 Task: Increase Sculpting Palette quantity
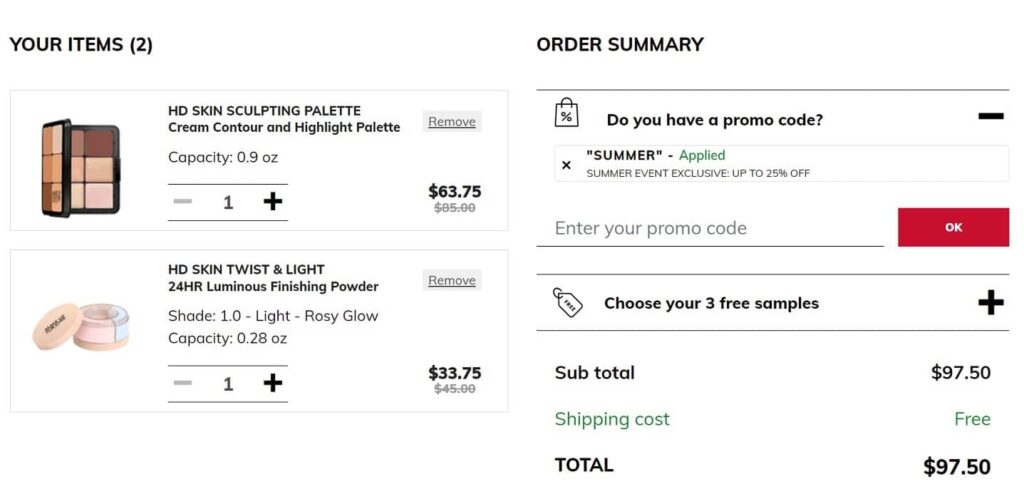point(272,202)
